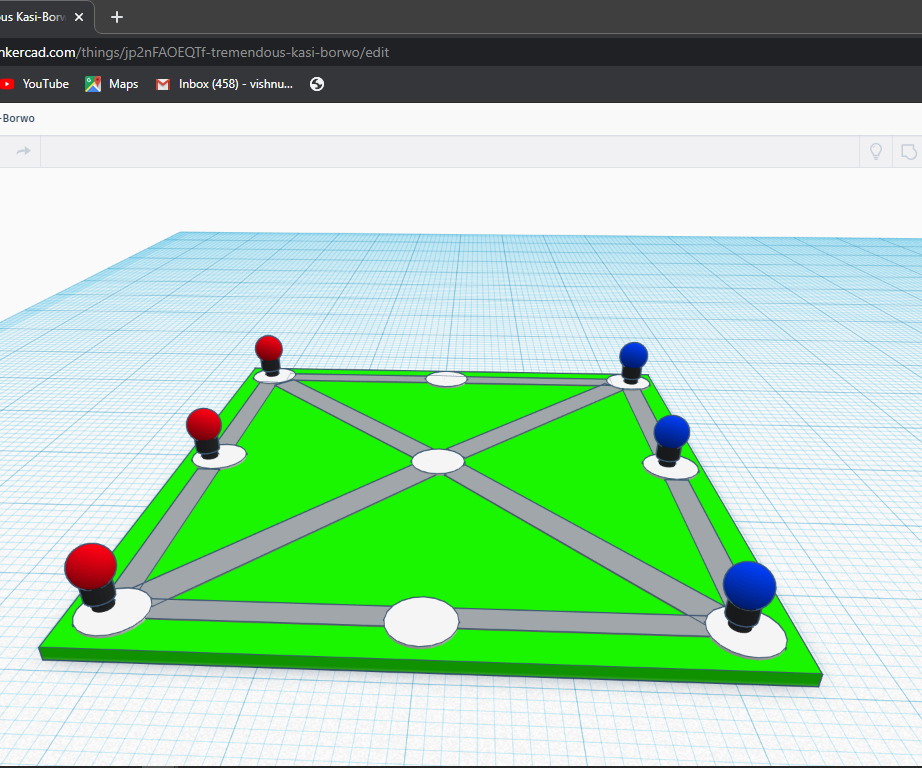Open Inbox (458) from the bookmarks bar

click(x=225, y=84)
